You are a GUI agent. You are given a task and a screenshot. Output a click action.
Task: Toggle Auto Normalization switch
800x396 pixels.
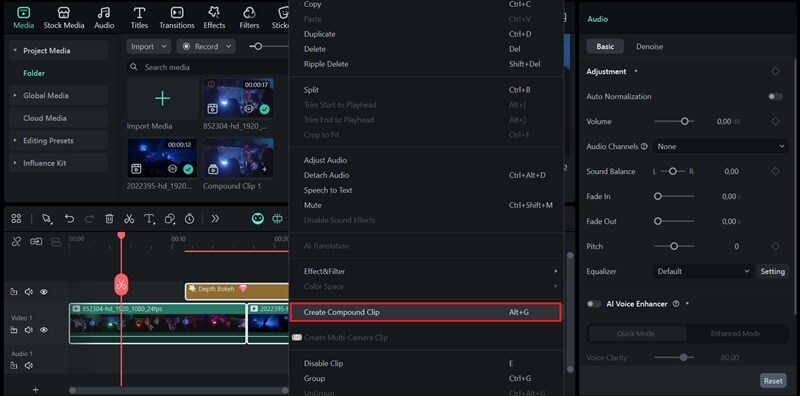(775, 96)
